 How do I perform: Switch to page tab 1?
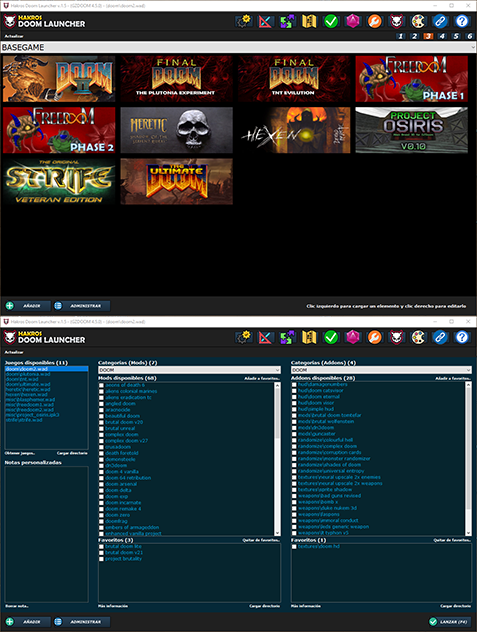[x=400, y=36]
